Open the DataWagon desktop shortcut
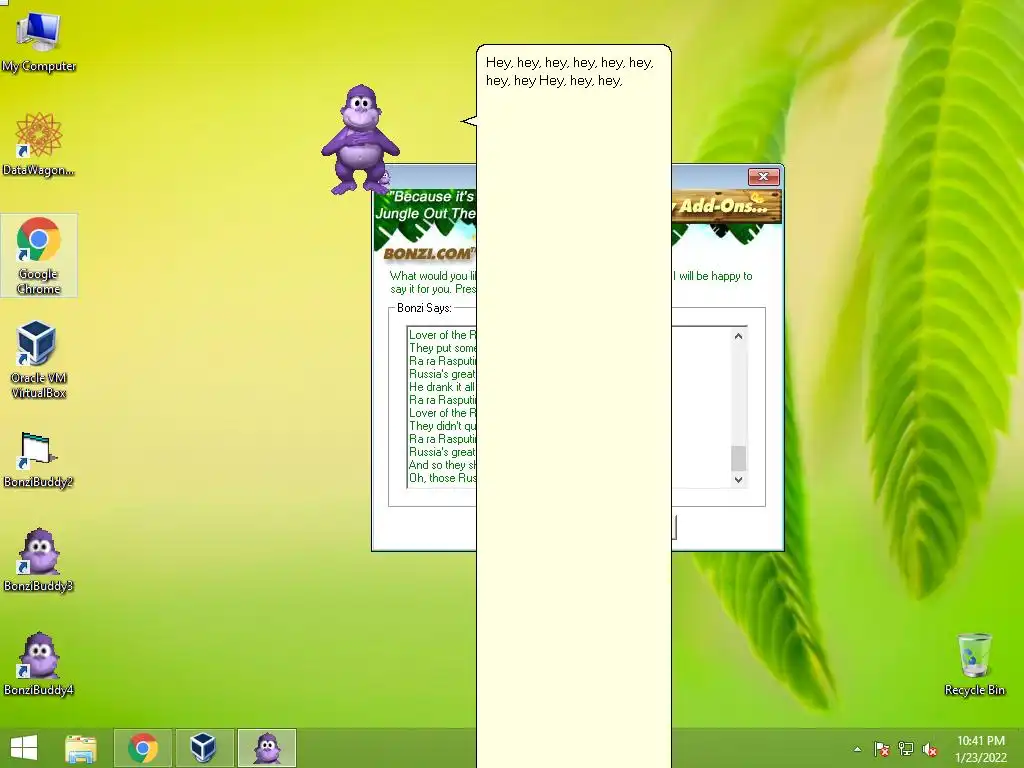The image size is (1024, 768). click(39, 144)
